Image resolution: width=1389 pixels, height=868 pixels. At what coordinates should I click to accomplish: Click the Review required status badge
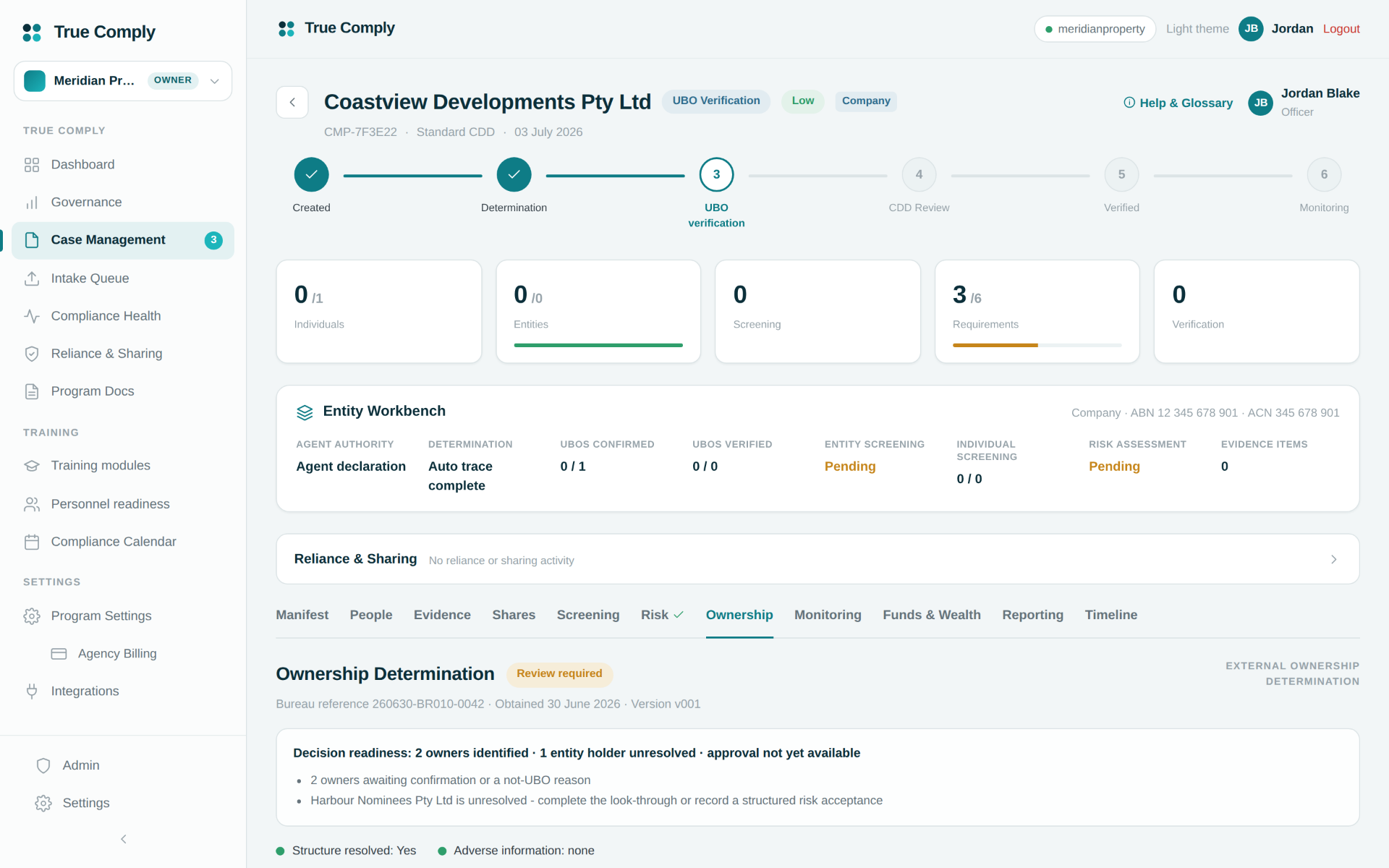[x=559, y=674]
